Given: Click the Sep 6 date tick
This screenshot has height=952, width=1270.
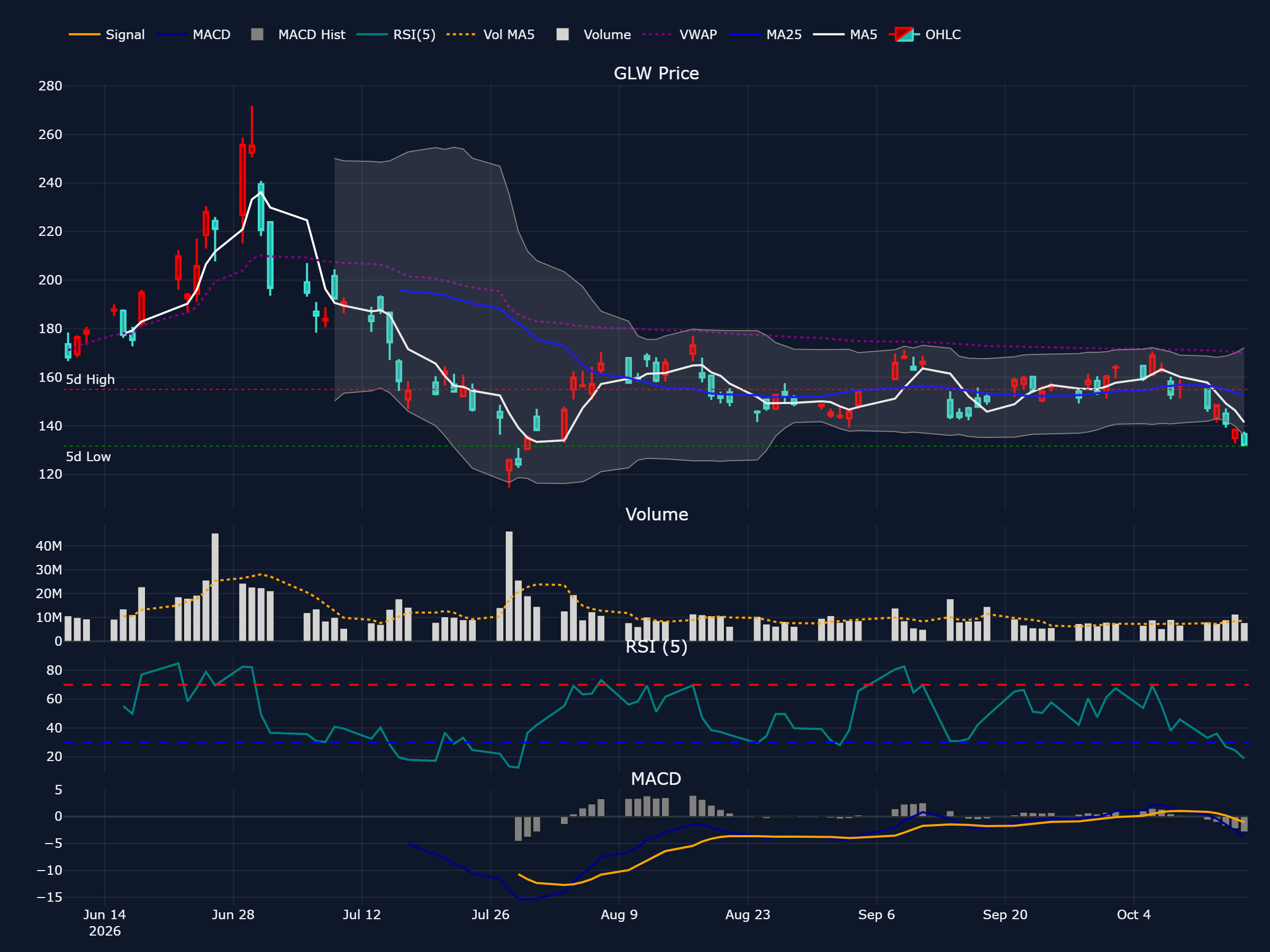Looking at the screenshot, I should point(876,914).
